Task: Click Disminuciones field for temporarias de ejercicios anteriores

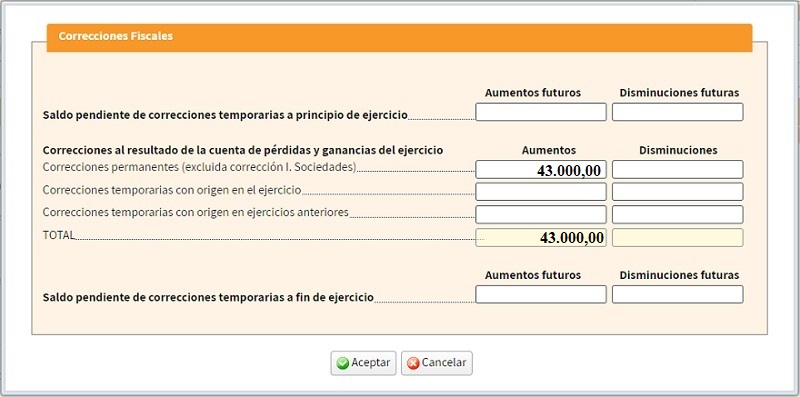Action: click(x=678, y=214)
